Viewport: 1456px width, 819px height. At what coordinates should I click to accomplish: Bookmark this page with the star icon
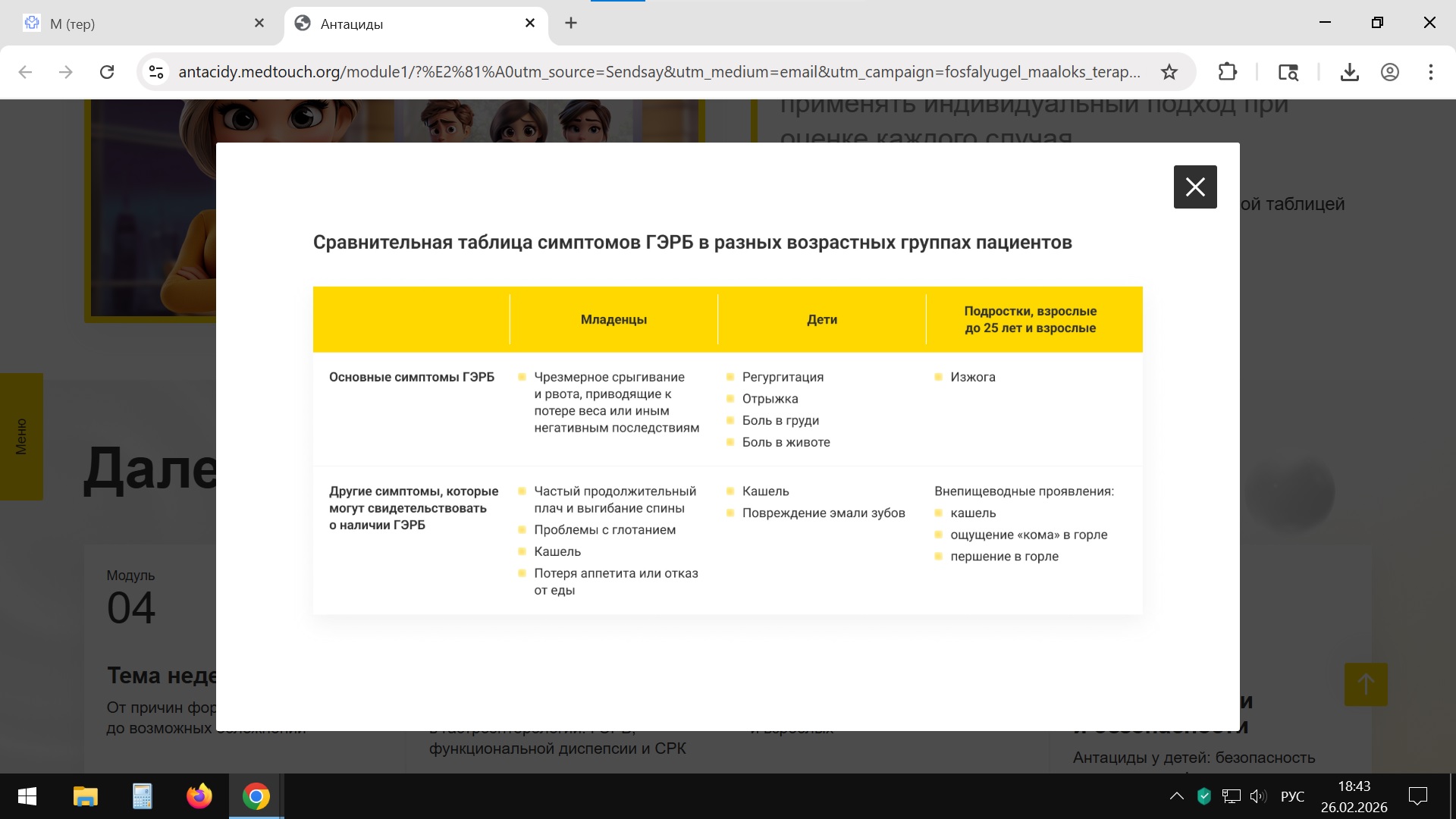pyautogui.click(x=1169, y=72)
